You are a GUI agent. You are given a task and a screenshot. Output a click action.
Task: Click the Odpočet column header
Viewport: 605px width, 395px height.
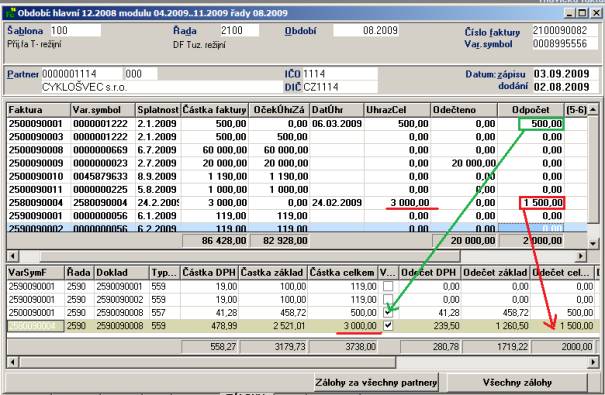click(531, 110)
